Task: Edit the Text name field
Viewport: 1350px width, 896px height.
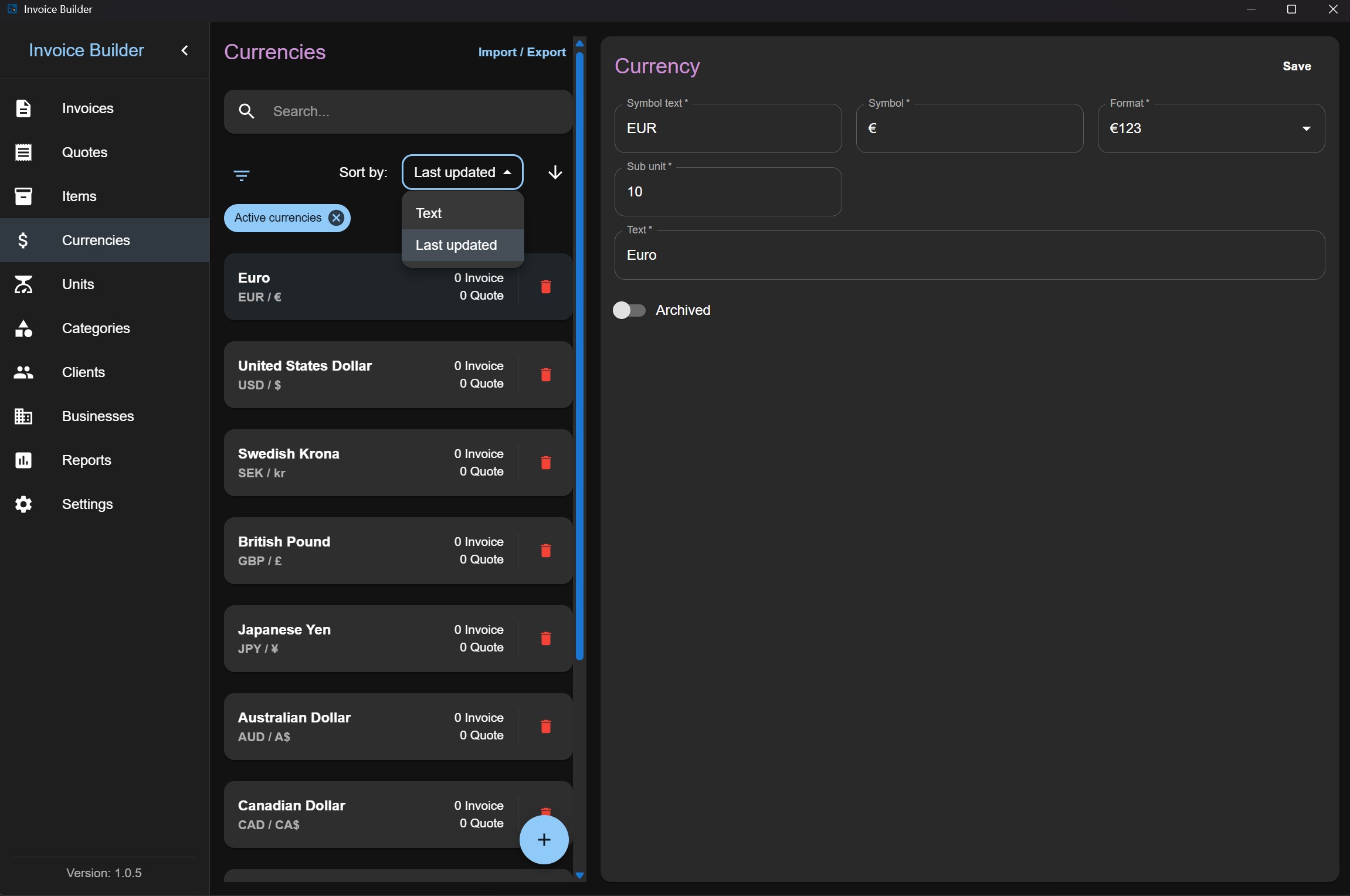Action: [969, 255]
